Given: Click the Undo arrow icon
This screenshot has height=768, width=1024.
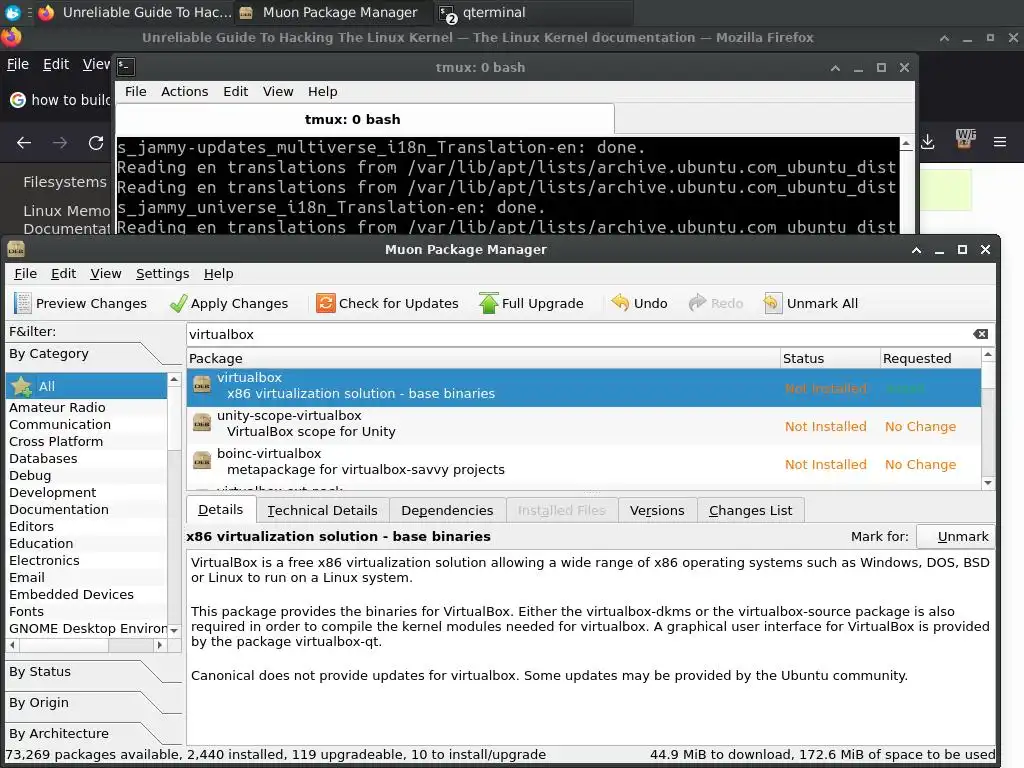Looking at the screenshot, I should click(x=620, y=302).
